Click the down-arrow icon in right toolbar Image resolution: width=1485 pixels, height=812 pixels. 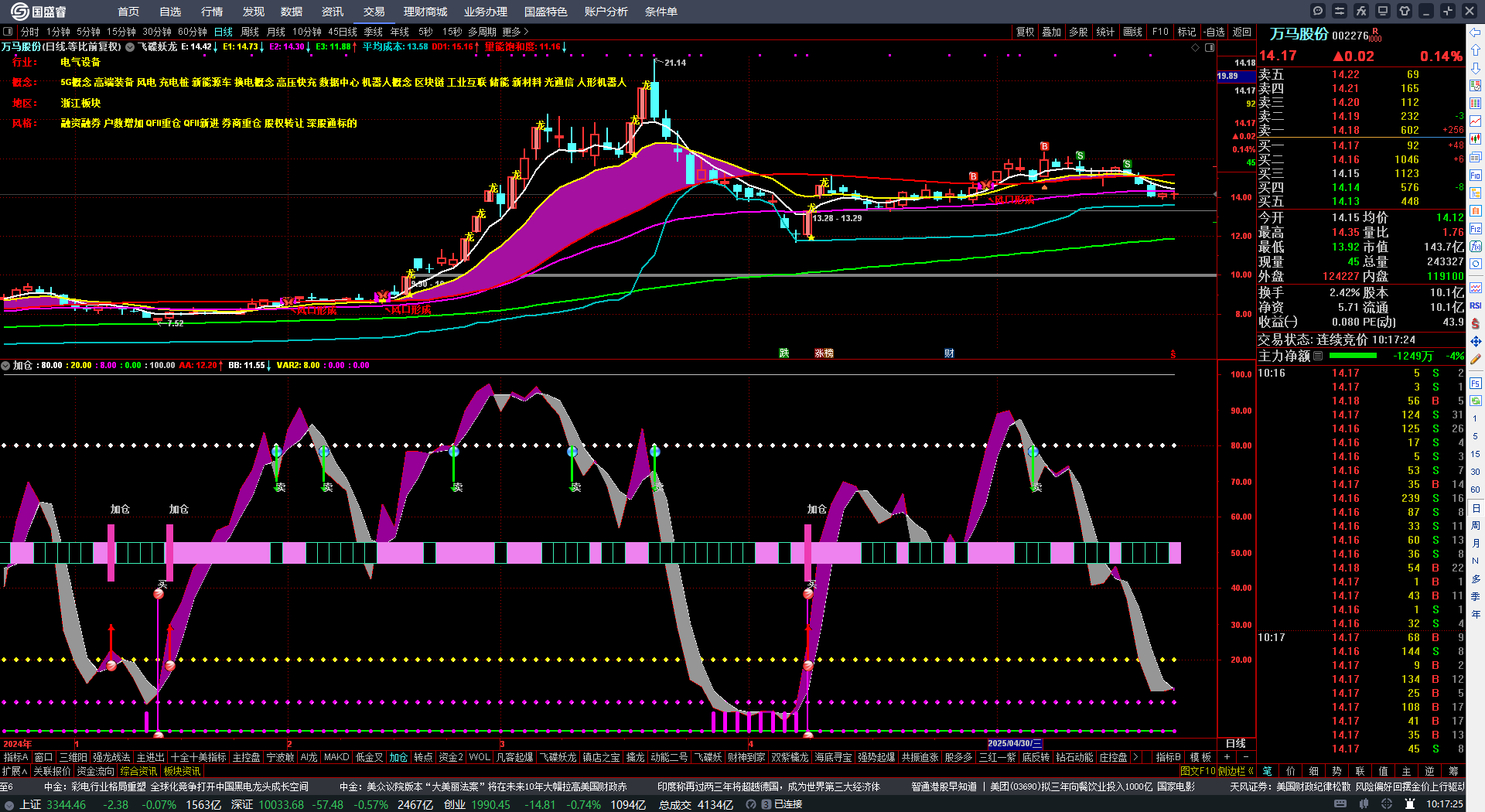click(1476, 67)
